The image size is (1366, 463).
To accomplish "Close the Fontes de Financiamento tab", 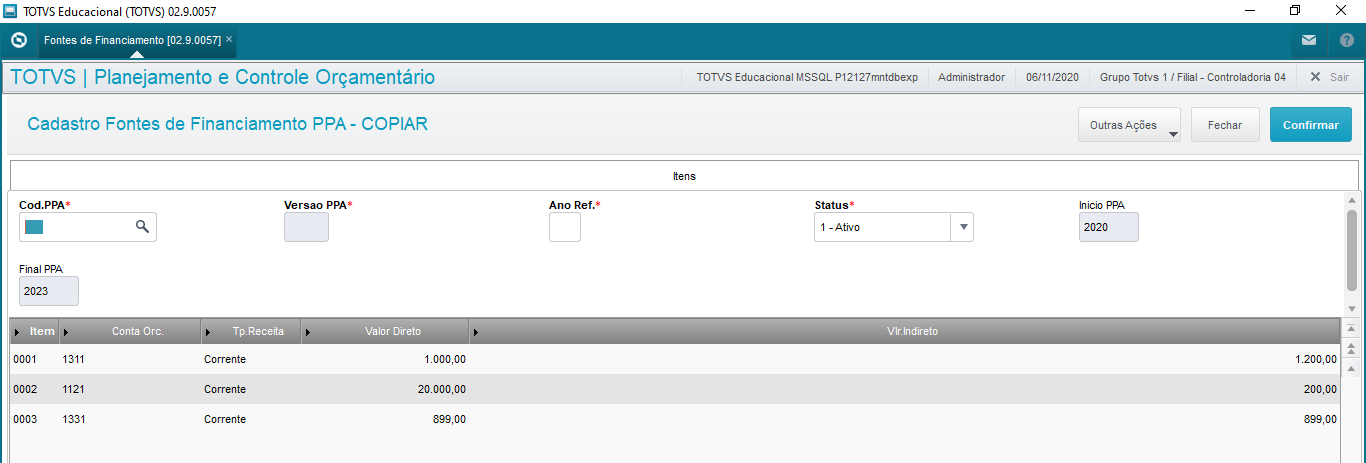I will point(229,40).
